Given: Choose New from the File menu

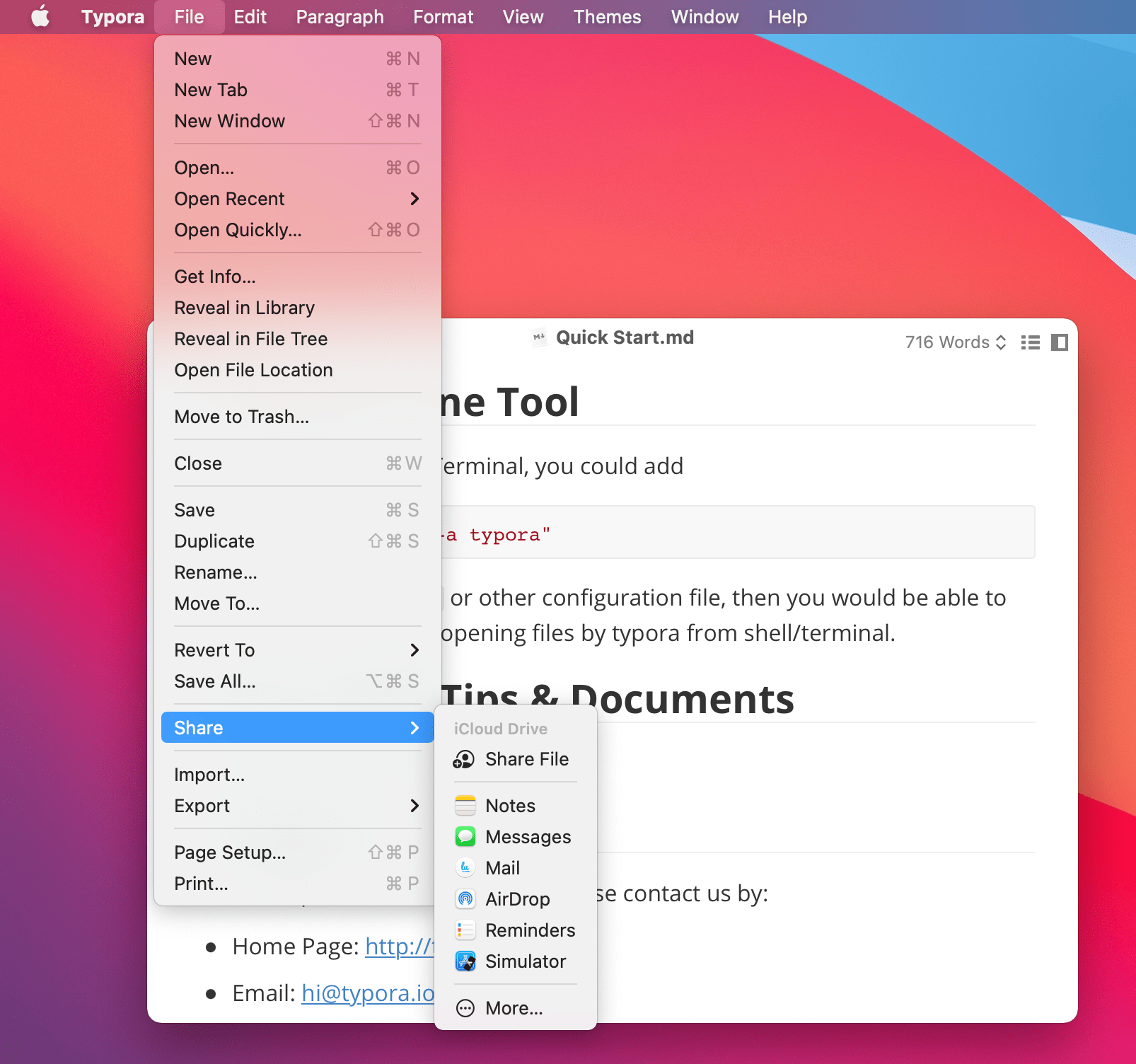Looking at the screenshot, I should [297, 59].
